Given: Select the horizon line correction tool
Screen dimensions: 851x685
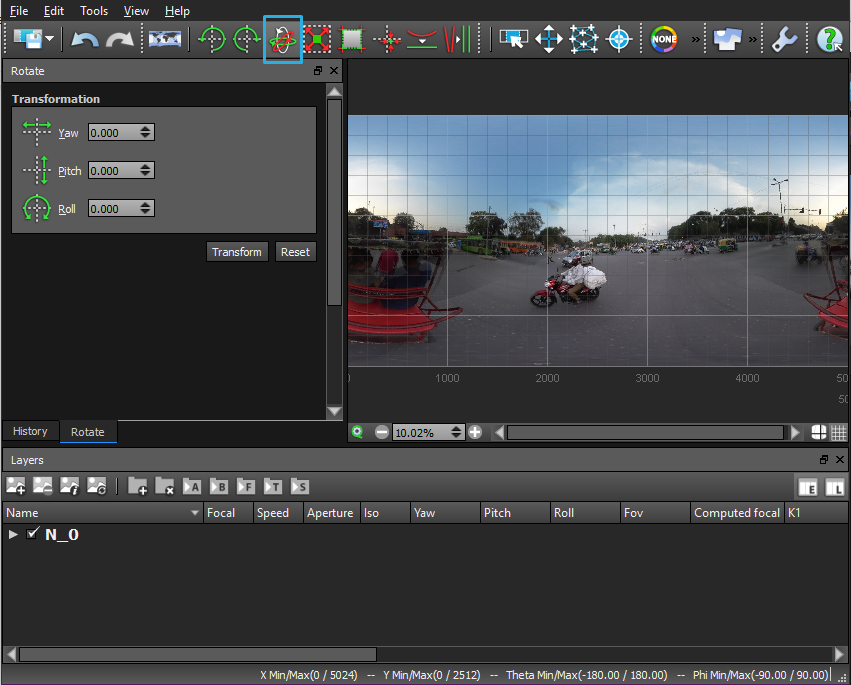Looking at the screenshot, I should coord(422,39).
